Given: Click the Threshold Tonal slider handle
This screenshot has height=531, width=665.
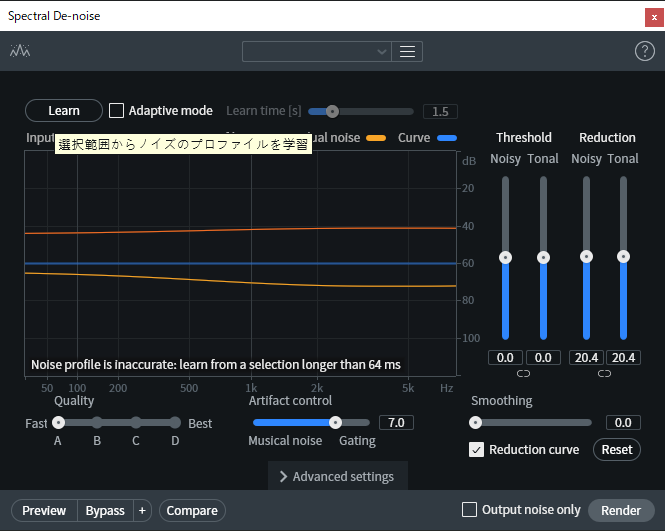Looking at the screenshot, I should tap(543, 257).
